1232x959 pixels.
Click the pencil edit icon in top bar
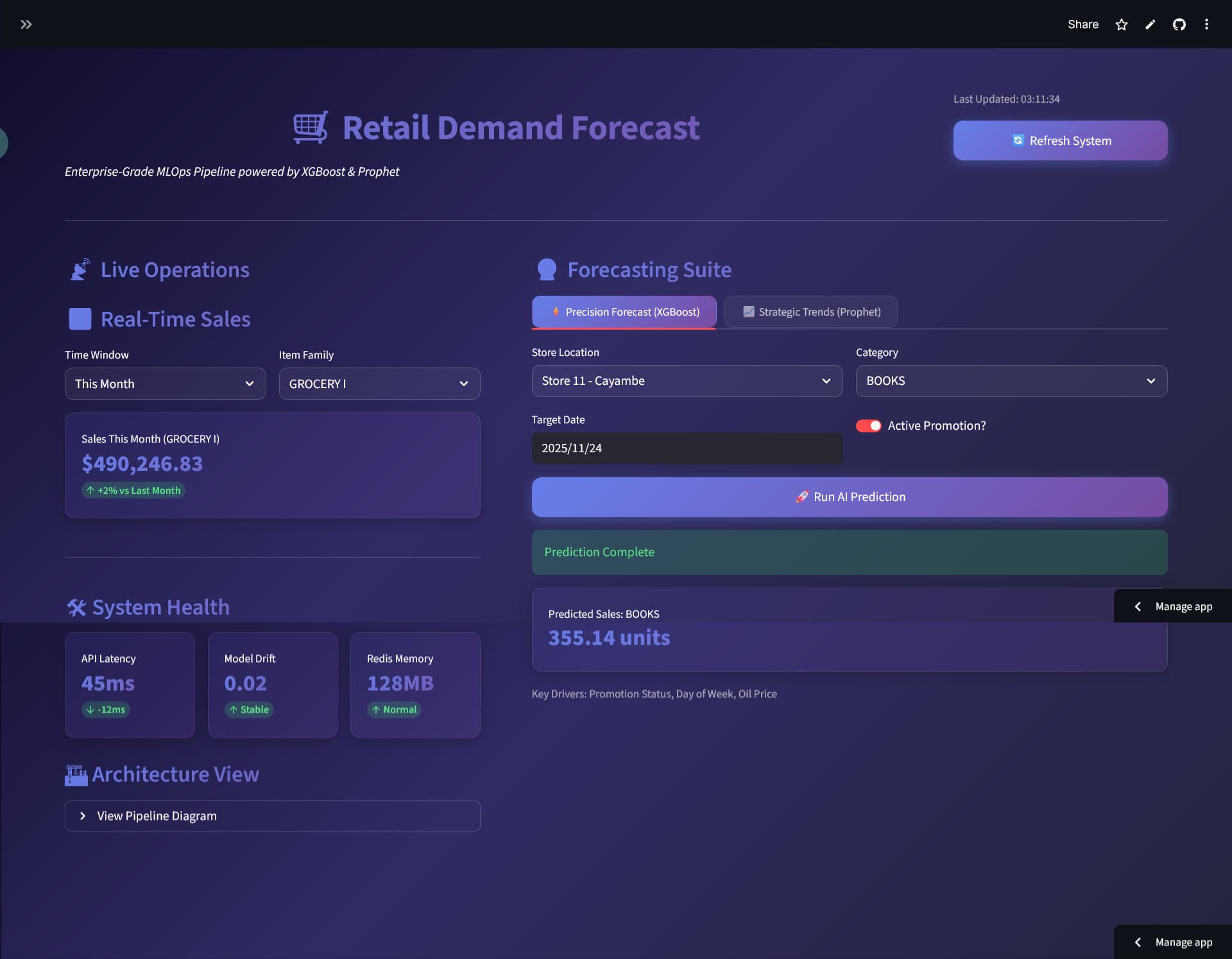pos(1150,24)
